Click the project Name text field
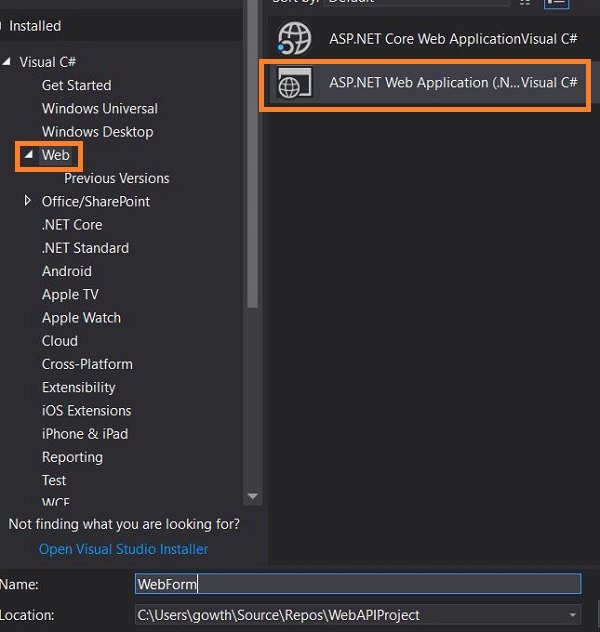This screenshot has width=600, height=632. pyautogui.click(x=357, y=584)
